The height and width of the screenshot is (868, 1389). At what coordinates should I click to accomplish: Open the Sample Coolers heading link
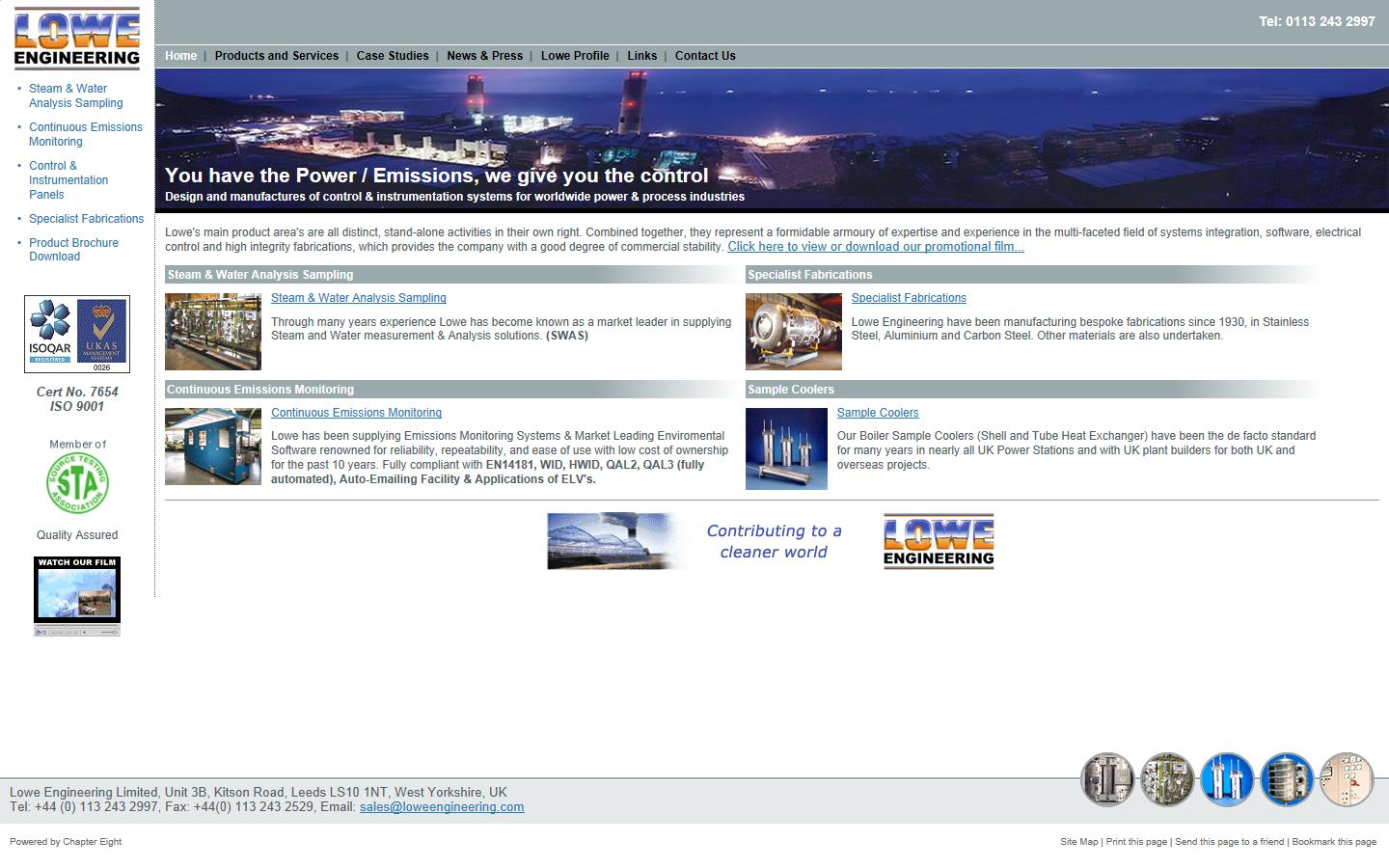[877, 413]
